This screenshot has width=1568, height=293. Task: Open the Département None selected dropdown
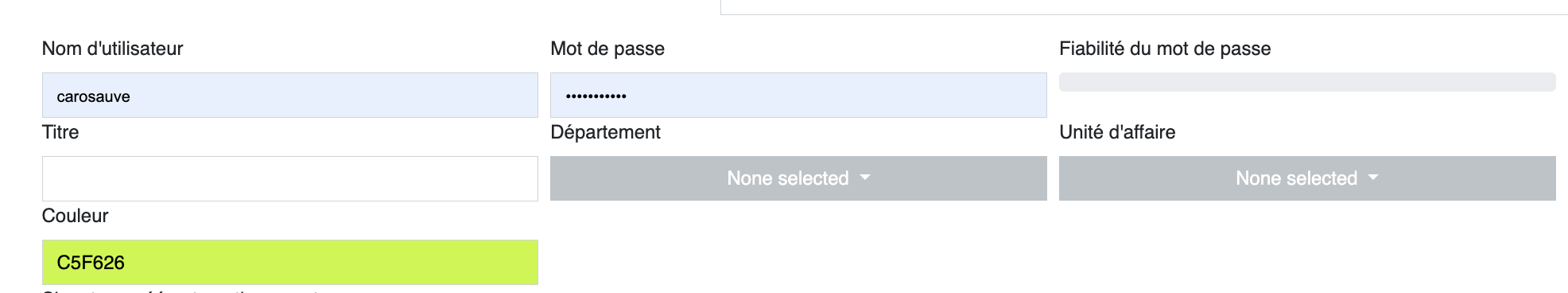click(798, 178)
